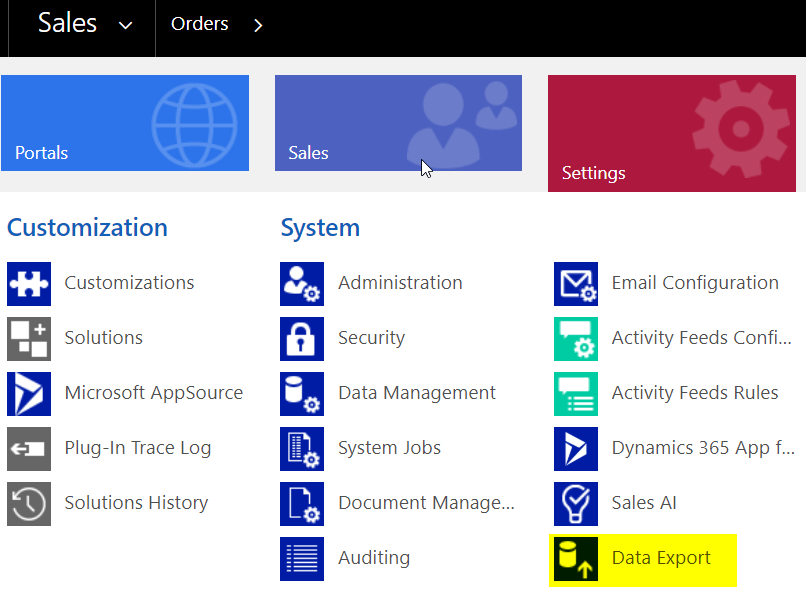Screen dimensions: 806x589
Task: Go to Microsoft AppSource
Action: pyautogui.click(x=154, y=393)
